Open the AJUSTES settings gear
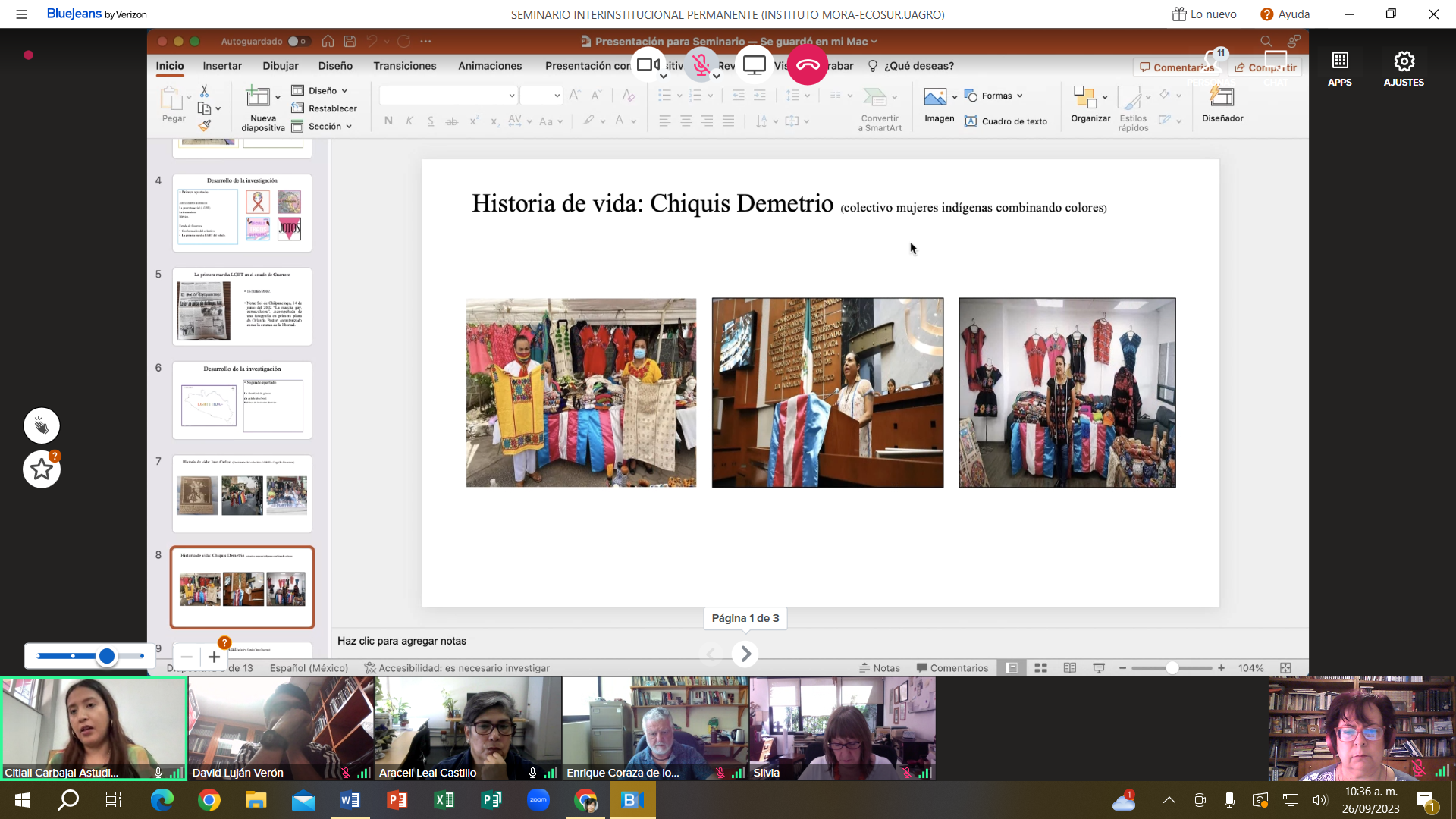This screenshot has height=819, width=1456. tap(1404, 68)
